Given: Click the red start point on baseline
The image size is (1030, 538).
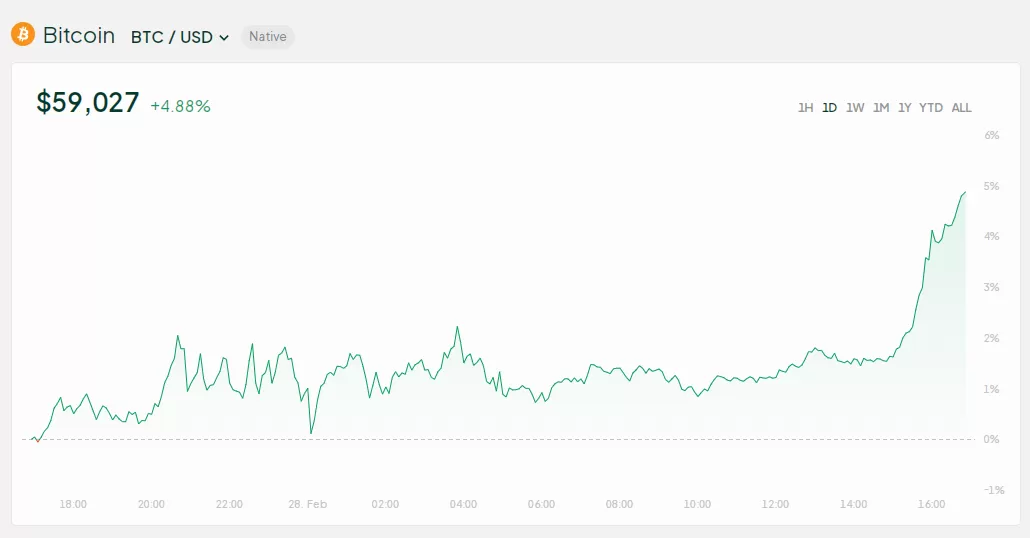Looking at the screenshot, I should (37, 441).
